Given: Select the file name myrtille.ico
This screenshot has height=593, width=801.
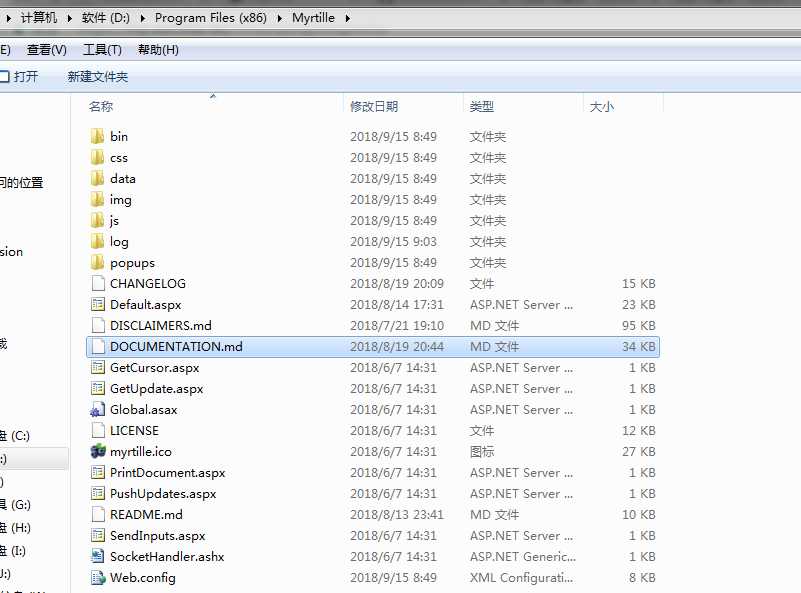Looking at the screenshot, I should [141, 452].
